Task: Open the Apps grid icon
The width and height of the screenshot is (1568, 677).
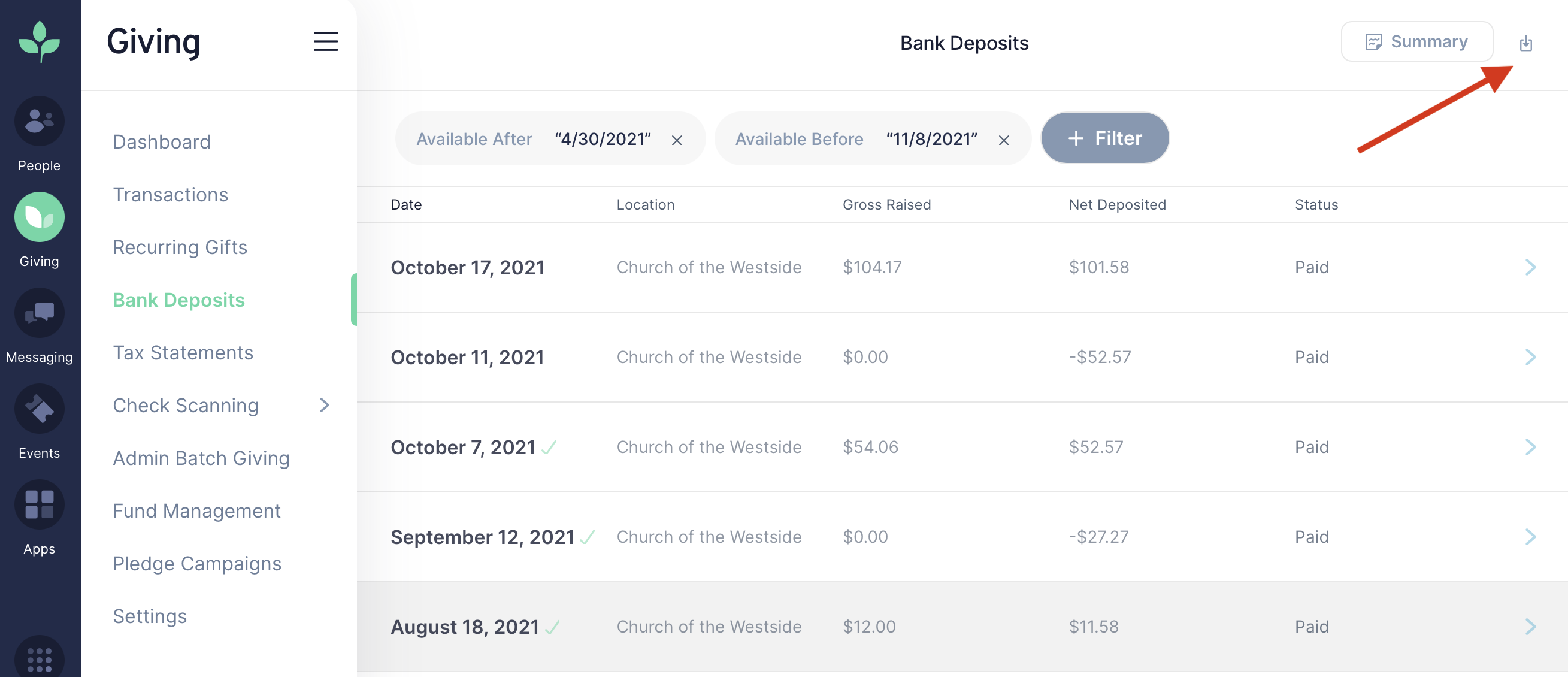Action: pyautogui.click(x=39, y=504)
